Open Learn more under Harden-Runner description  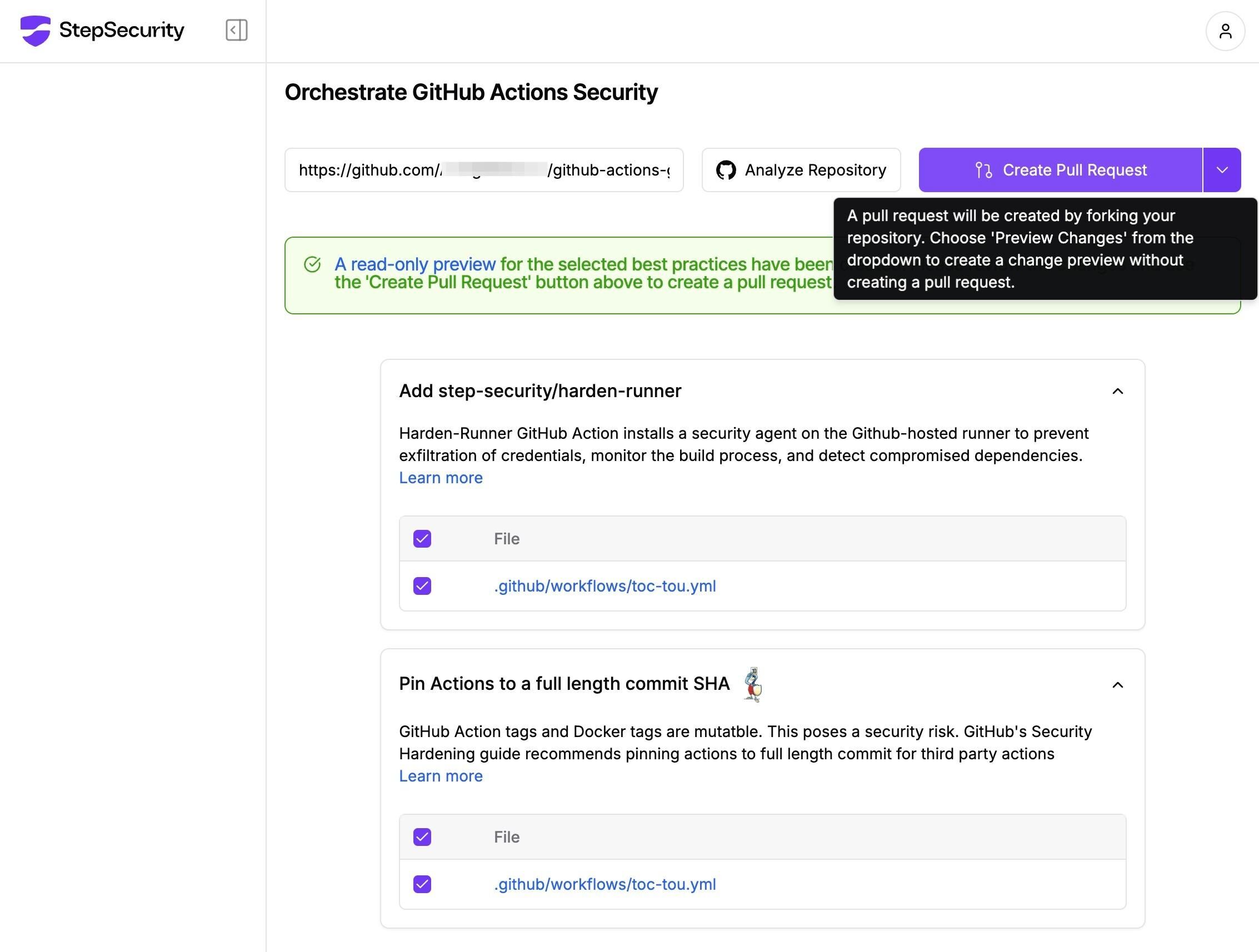point(441,478)
